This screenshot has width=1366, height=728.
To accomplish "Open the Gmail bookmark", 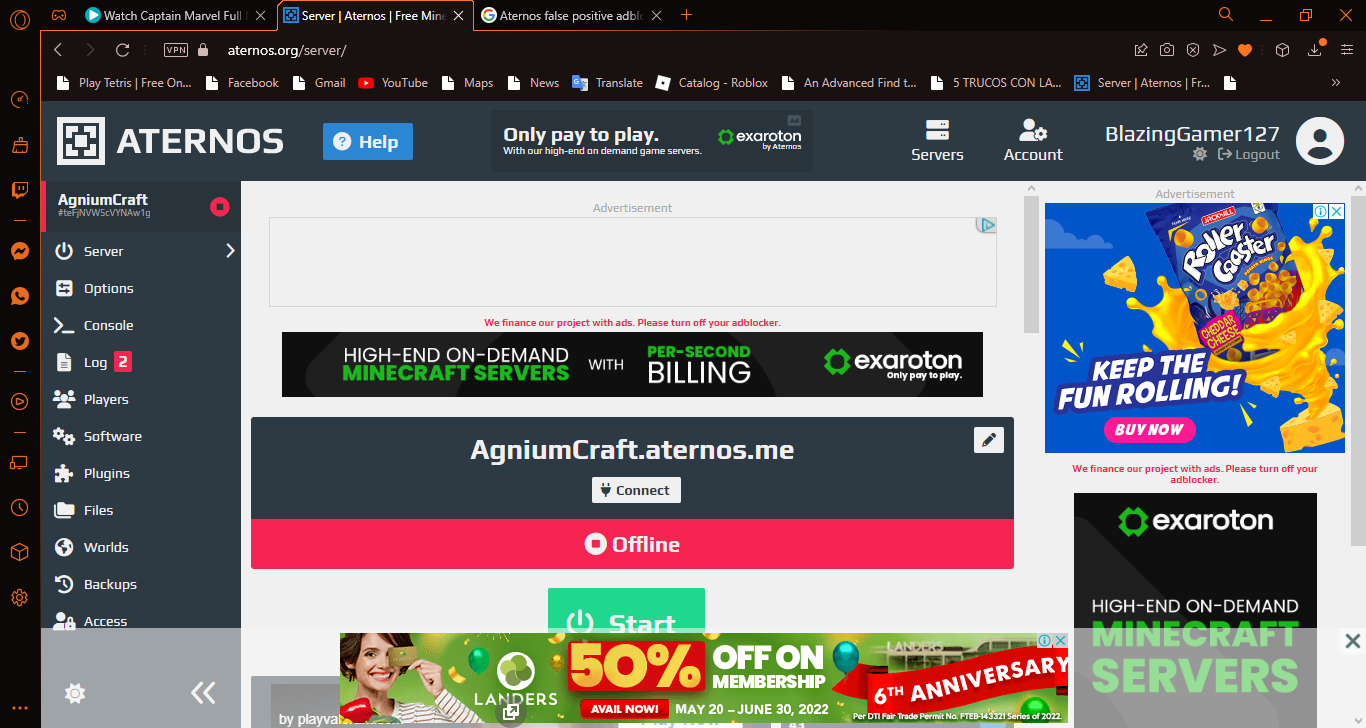I will pyautogui.click(x=318, y=83).
